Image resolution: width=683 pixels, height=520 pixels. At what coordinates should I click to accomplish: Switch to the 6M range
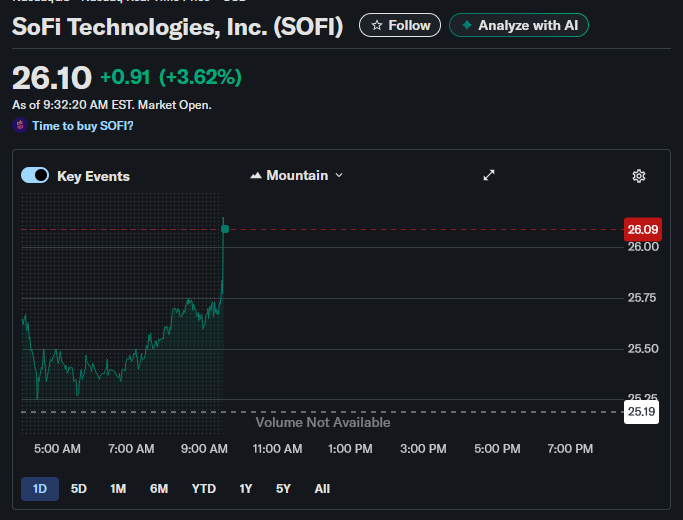pos(159,489)
